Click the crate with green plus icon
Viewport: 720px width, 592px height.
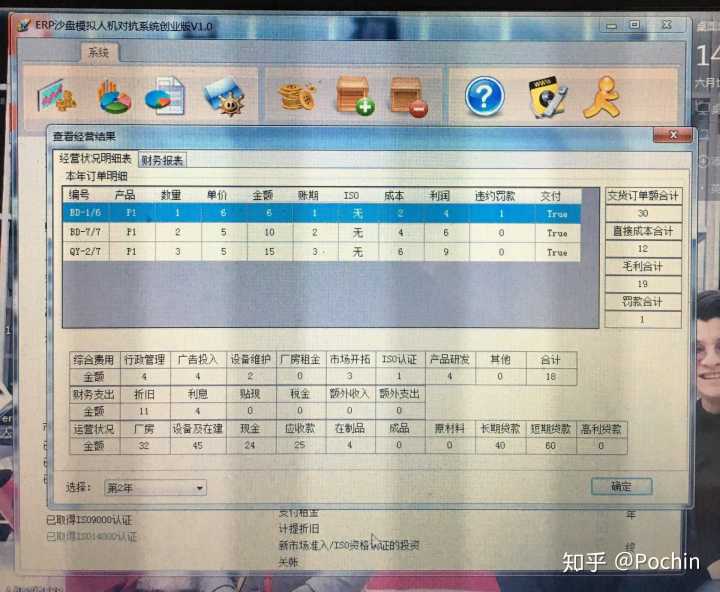355,96
